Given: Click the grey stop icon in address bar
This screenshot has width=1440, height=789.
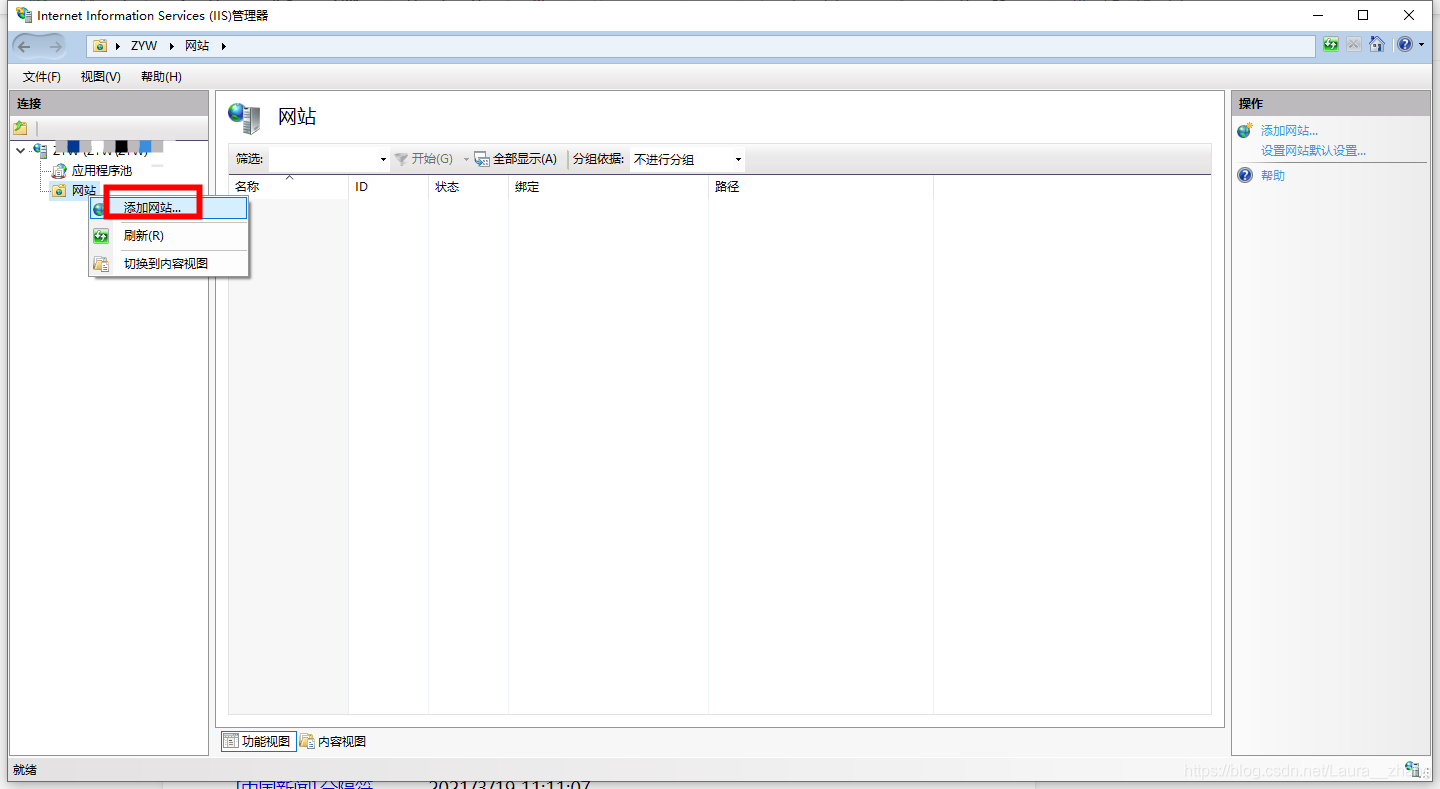Looking at the screenshot, I should pos(1353,45).
